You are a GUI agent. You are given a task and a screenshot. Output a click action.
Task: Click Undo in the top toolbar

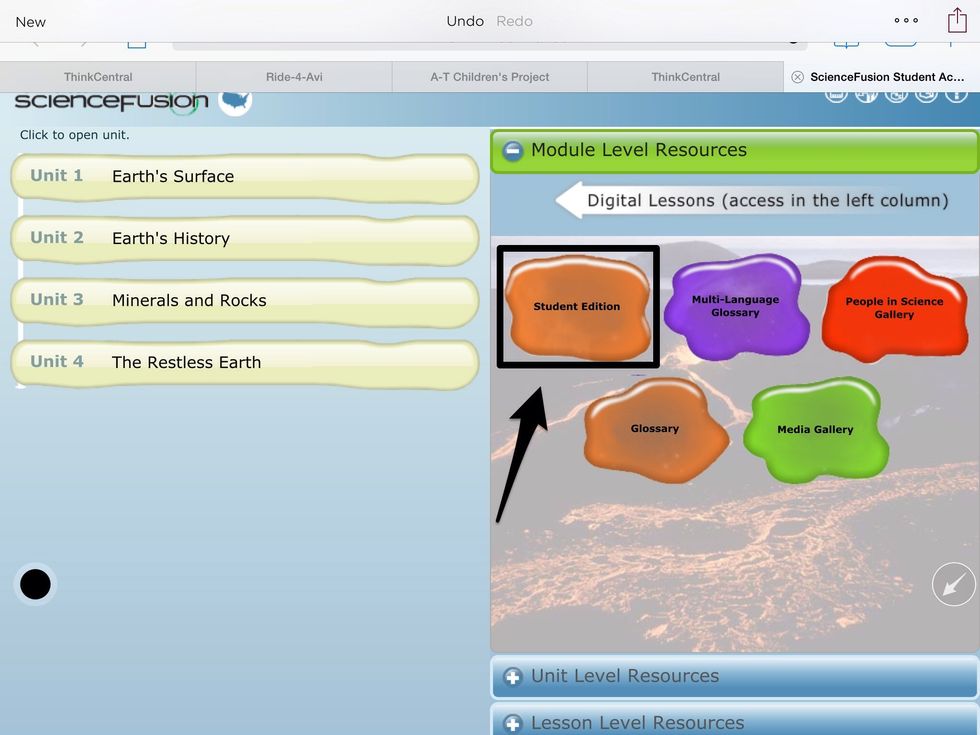click(x=465, y=20)
